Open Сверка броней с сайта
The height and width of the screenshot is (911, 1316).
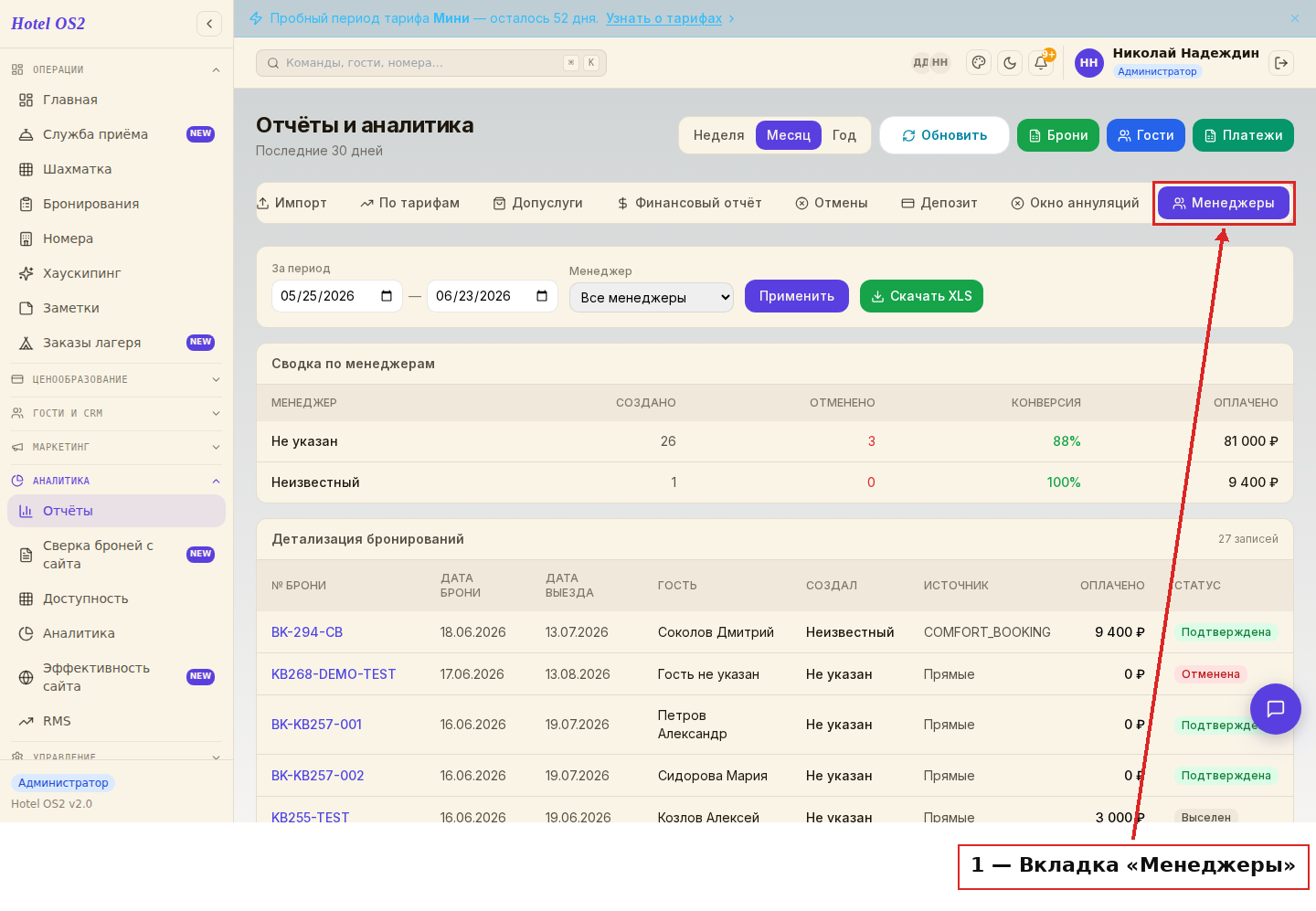116,555
